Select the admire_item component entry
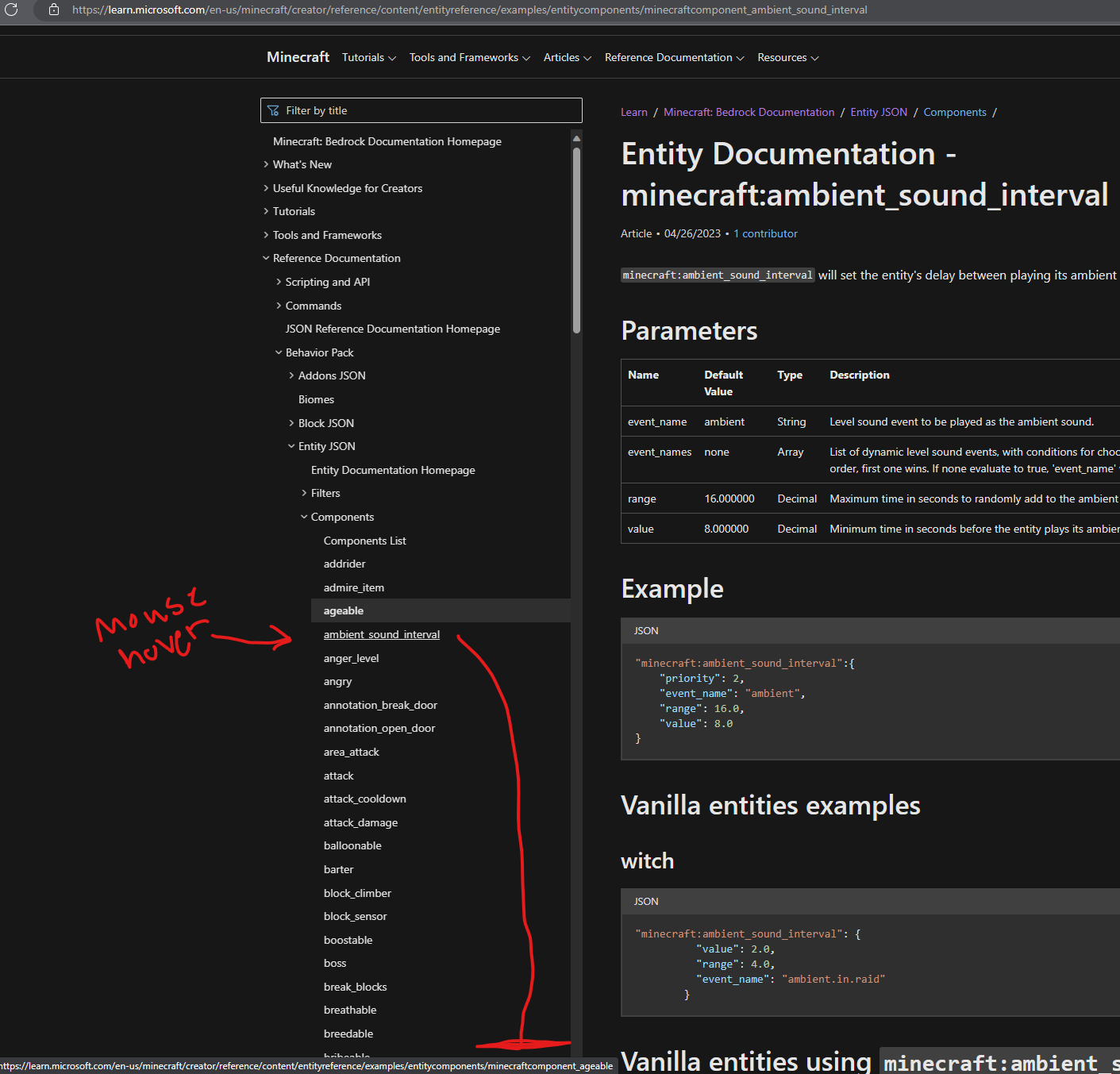 [354, 587]
